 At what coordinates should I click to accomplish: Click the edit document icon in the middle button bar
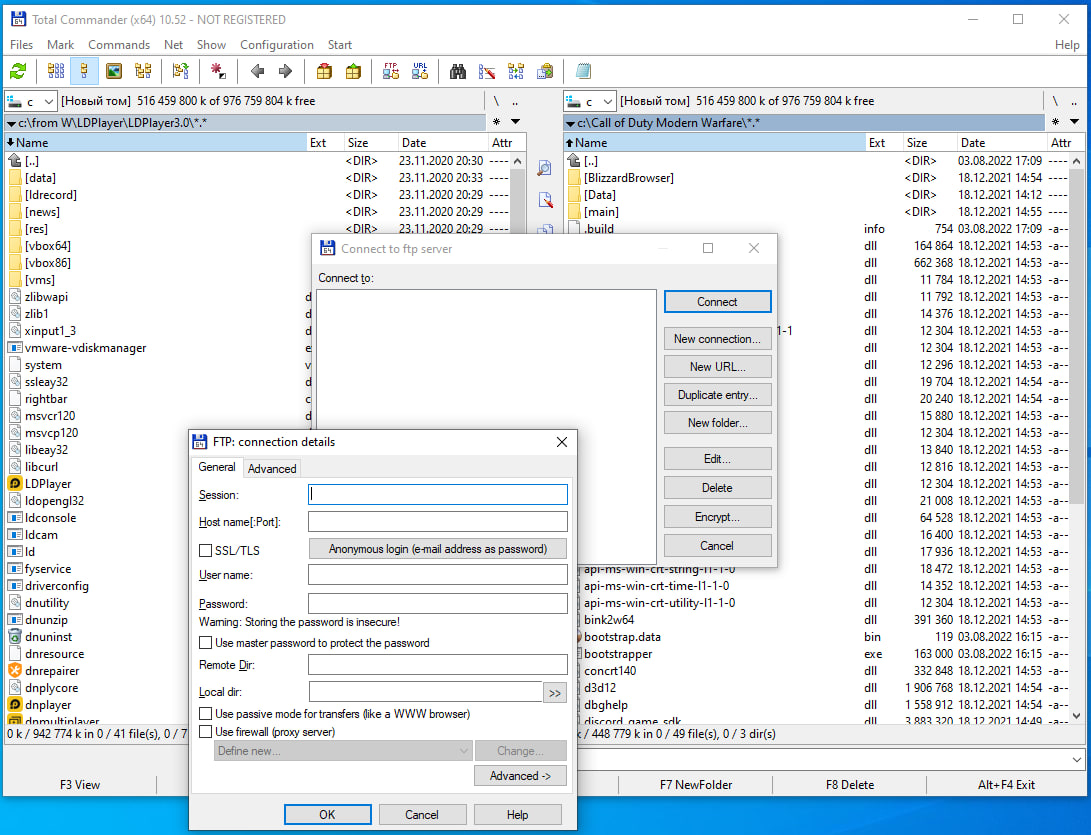tap(545, 200)
